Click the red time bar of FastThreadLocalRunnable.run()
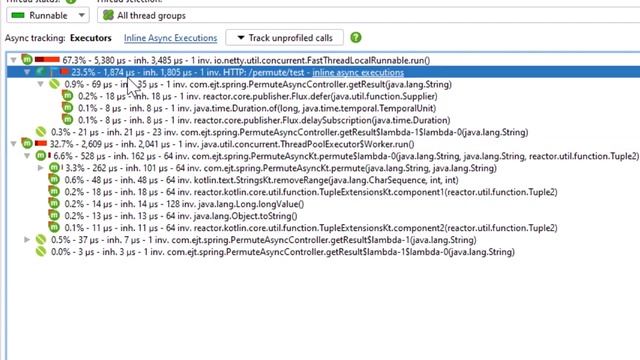Viewport: 640px width, 360px height. (47, 60)
